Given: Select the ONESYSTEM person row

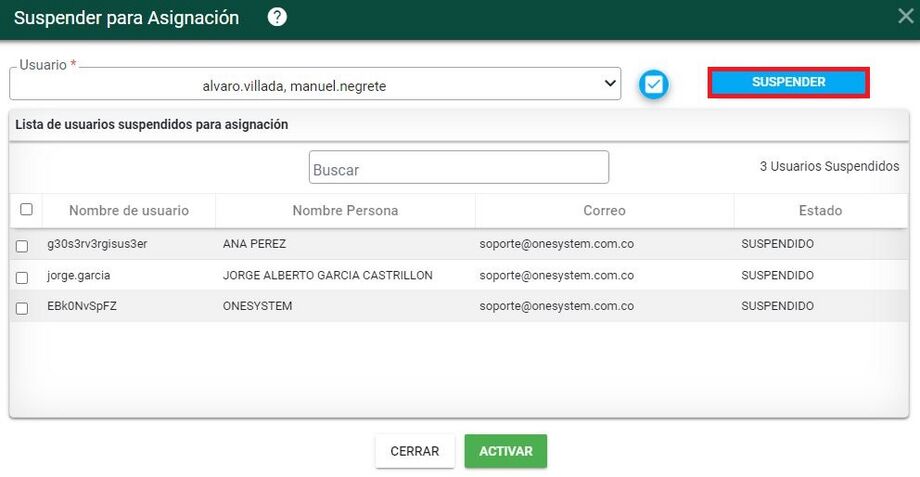Looking at the screenshot, I should [257, 307].
